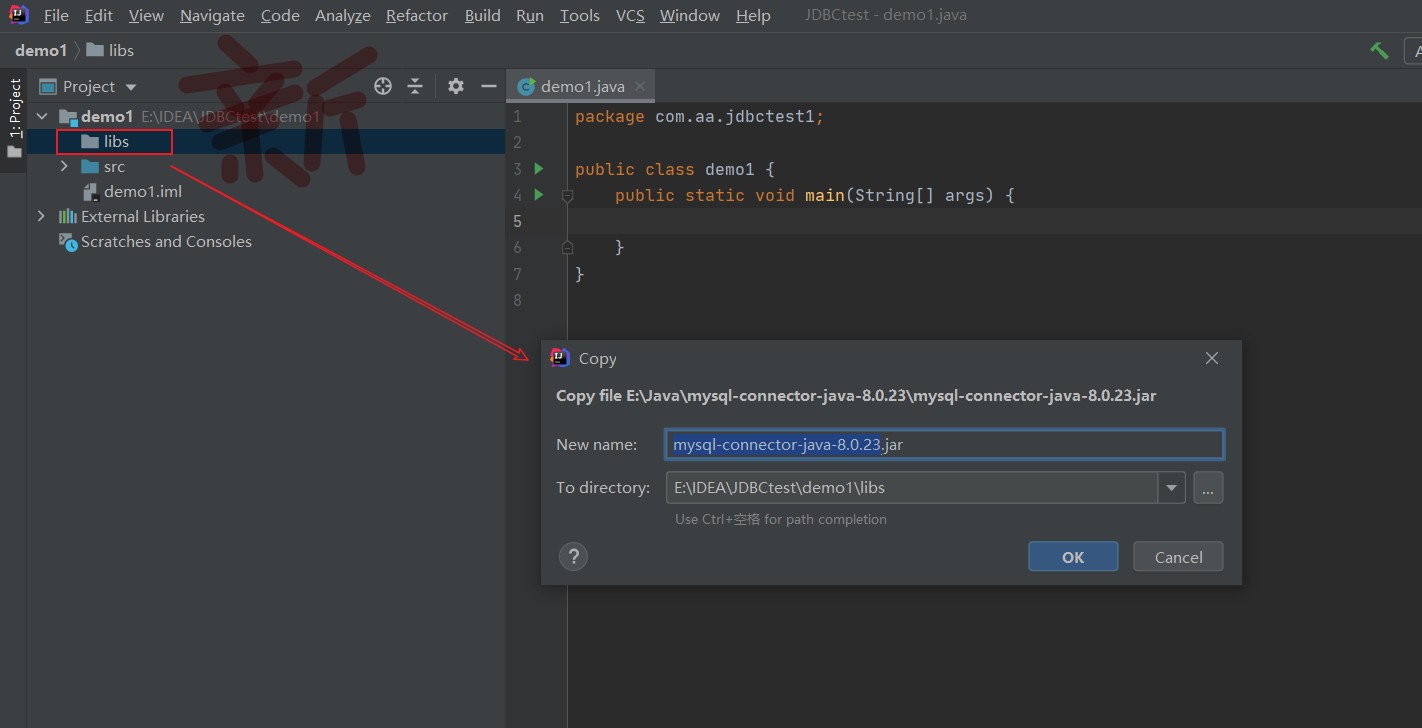Click Cancel in Copy dialog
Image resolution: width=1422 pixels, height=728 pixels.
click(x=1178, y=557)
